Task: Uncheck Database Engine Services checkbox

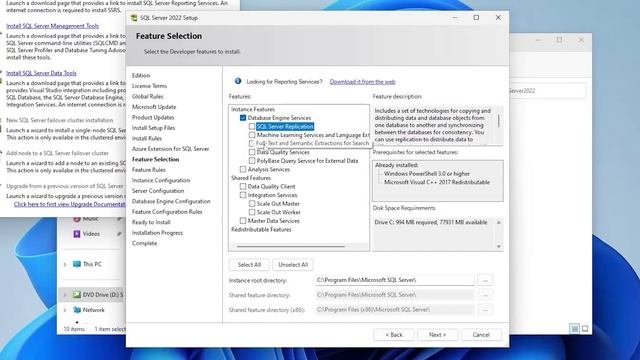Action: tap(243, 118)
